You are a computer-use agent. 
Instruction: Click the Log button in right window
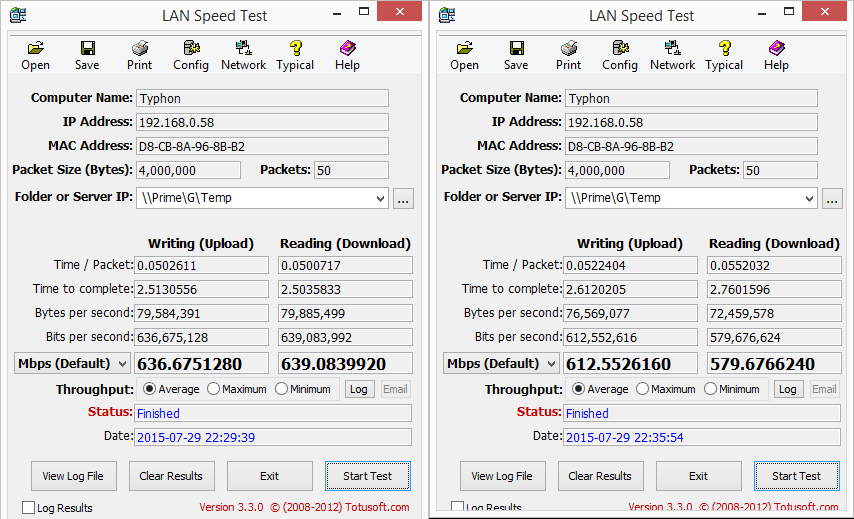pos(789,389)
